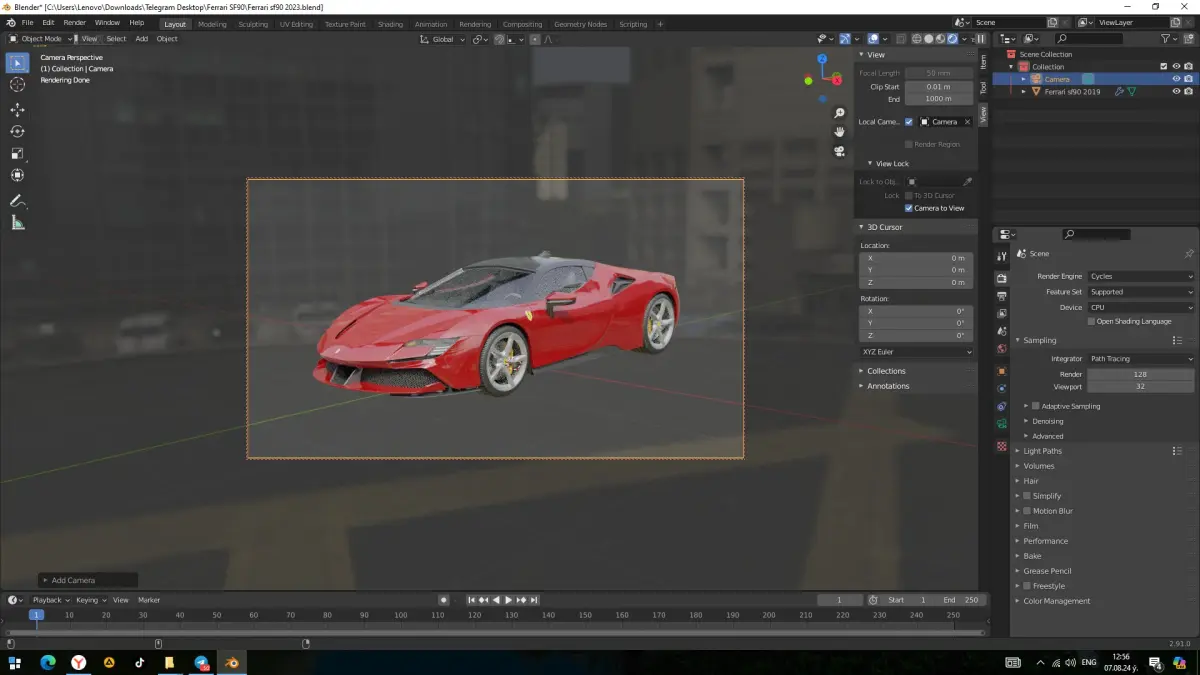Viewport: 1200px width, 675px height.
Task: Expand the Color Management panel
Action: pos(1056,601)
